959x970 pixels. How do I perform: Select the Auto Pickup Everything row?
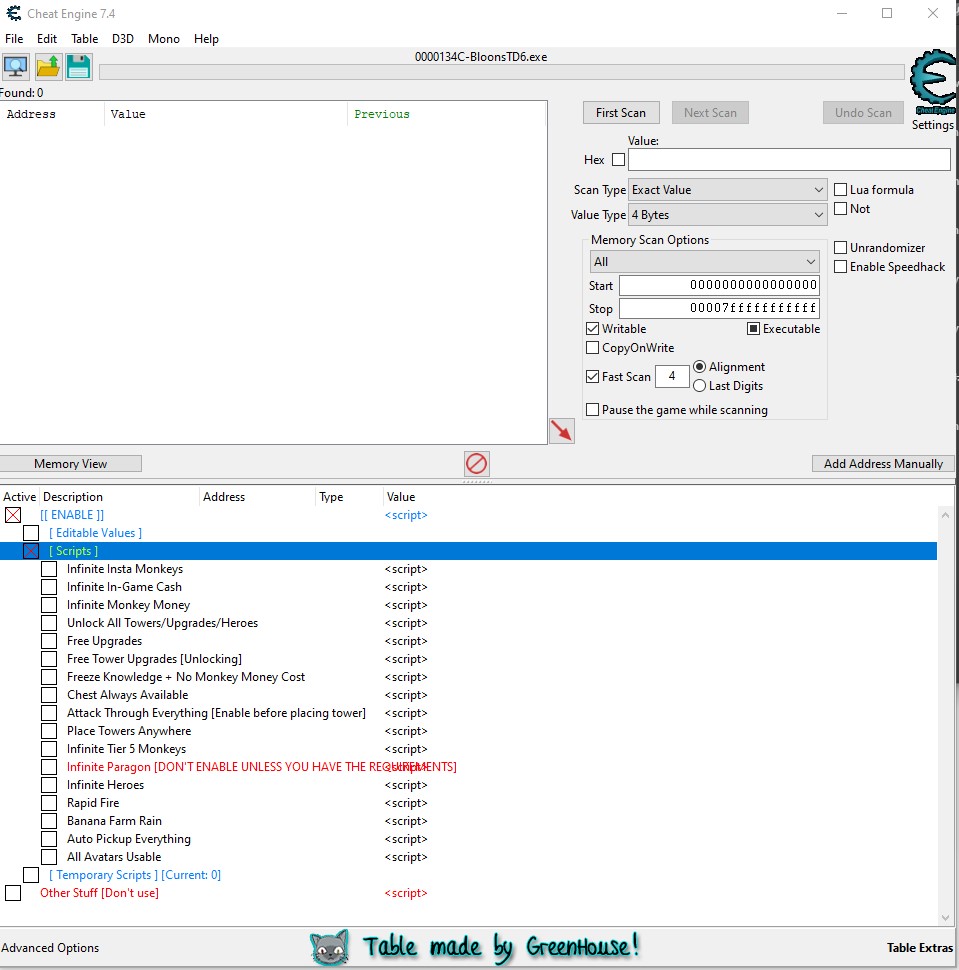[468, 839]
